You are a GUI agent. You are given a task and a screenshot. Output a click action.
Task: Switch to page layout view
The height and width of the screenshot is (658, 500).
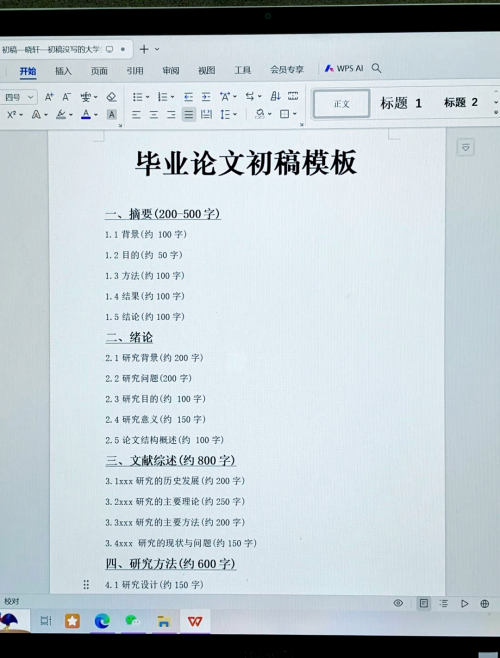(x=424, y=603)
